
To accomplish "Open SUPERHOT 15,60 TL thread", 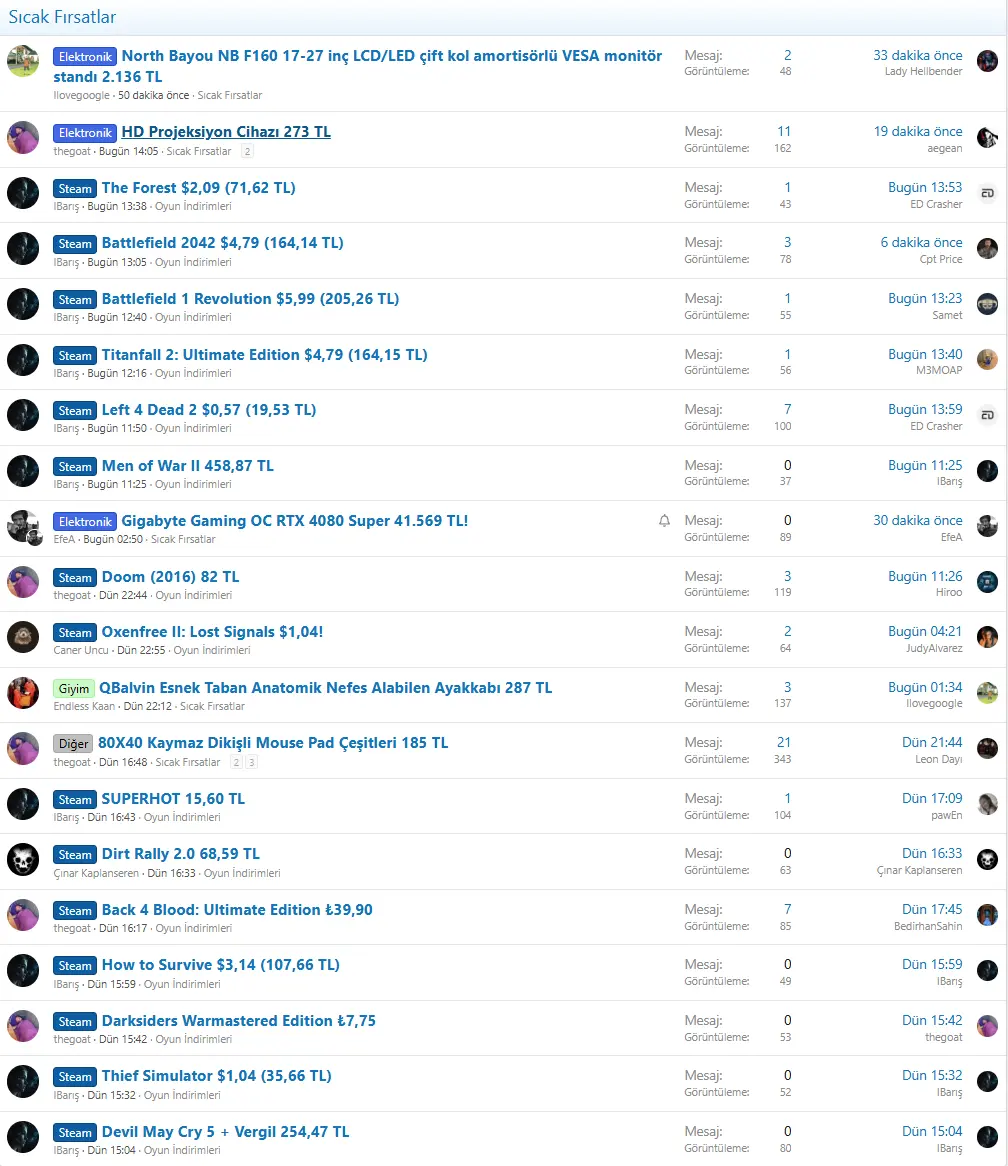I will [x=173, y=799].
